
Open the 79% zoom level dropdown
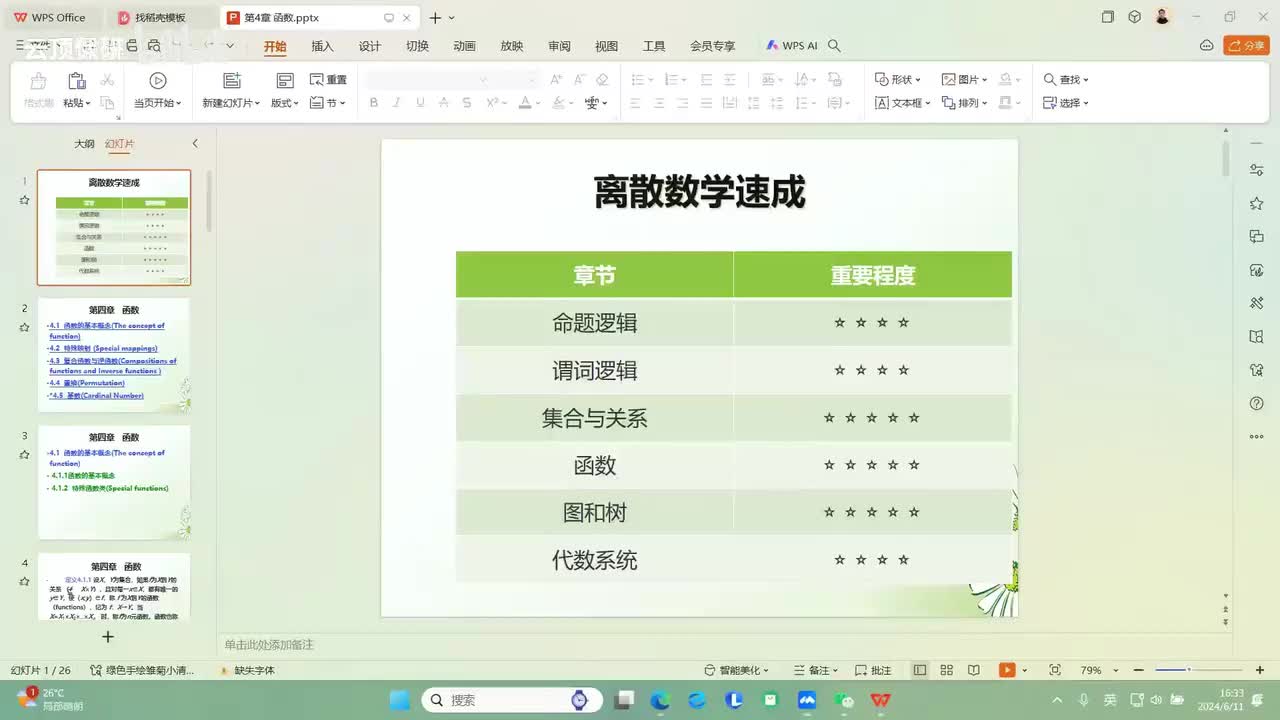1100,670
